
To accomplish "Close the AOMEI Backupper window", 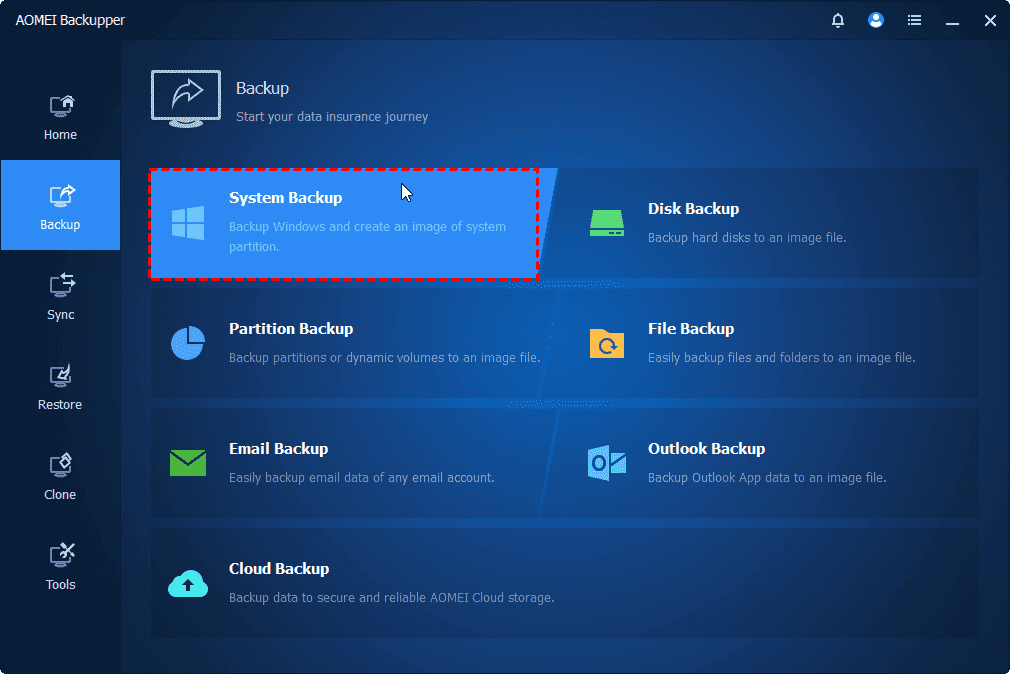I will click(990, 21).
